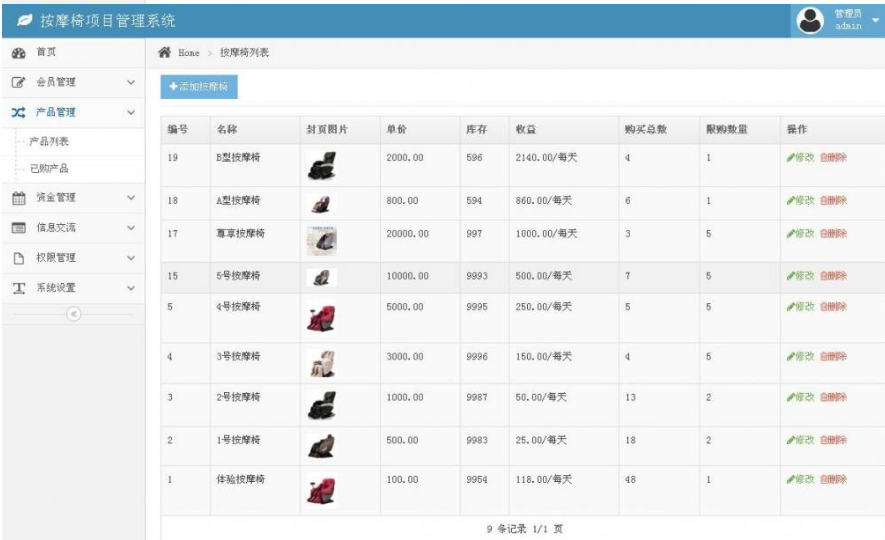This screenshot has width=885, height=540.
Task: Edit the 3号按摩椅 row
Action: tap(800, 356)
